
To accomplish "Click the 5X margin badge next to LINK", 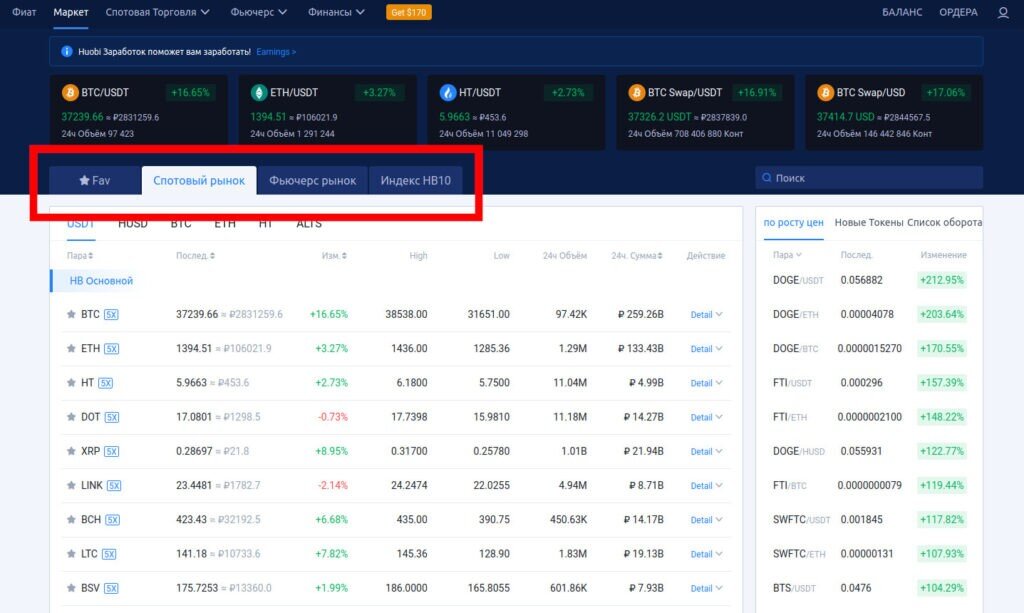I will pos(114,485).
